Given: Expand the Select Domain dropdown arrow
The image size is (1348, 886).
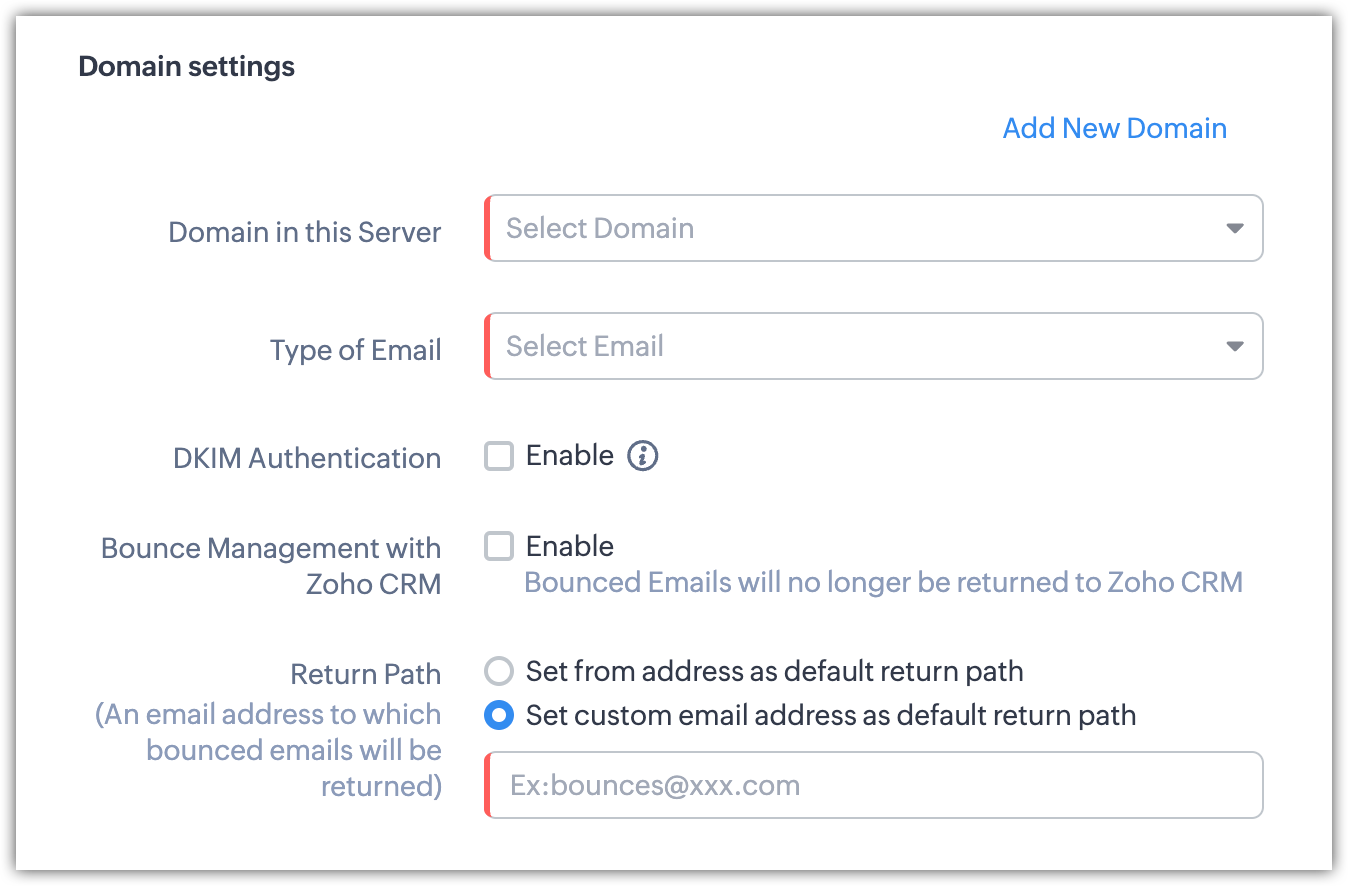Looking at the screenshot, I should (x=1234, y=229).
